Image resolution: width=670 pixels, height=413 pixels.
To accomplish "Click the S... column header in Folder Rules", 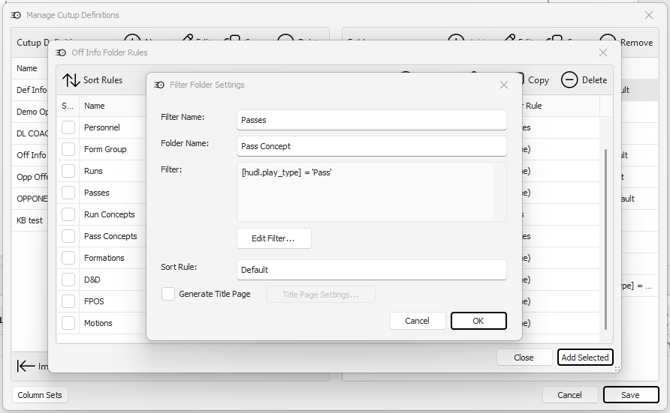I will coord(68,105).
